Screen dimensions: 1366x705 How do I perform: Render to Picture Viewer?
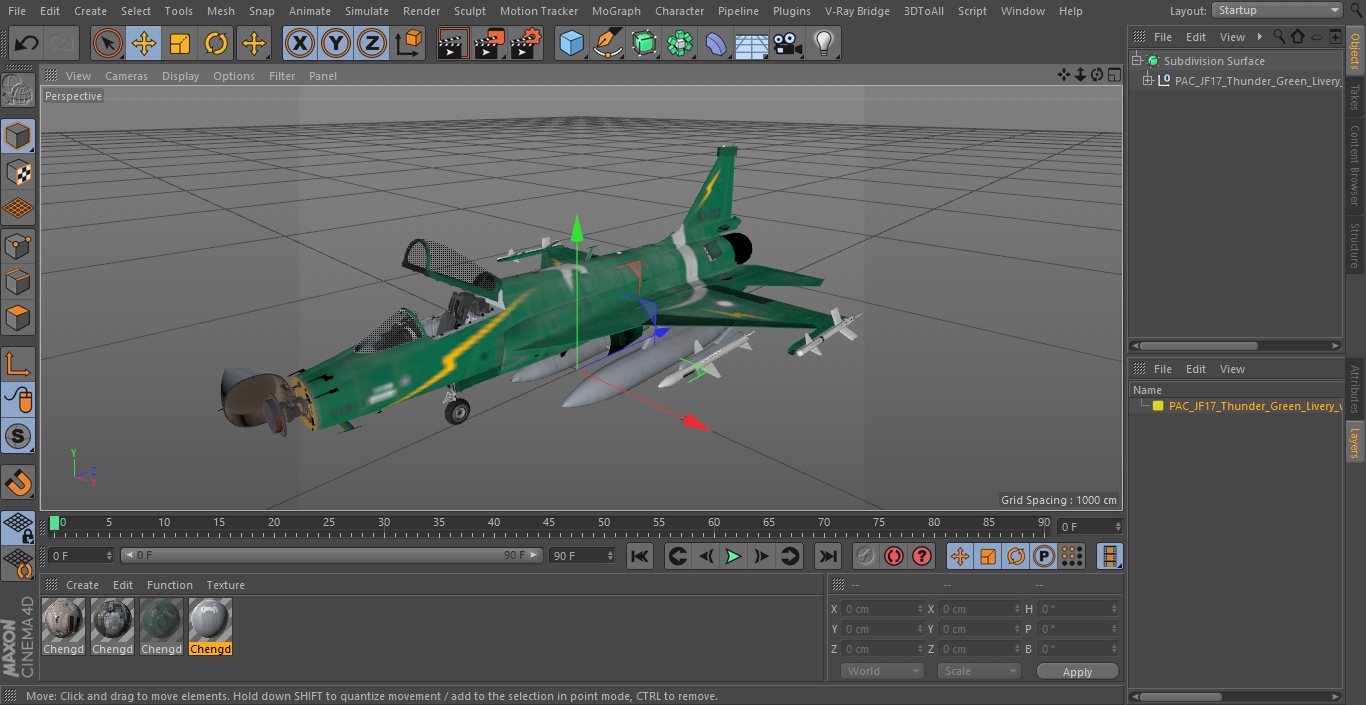pyautogui.click(x=489, y=43)
